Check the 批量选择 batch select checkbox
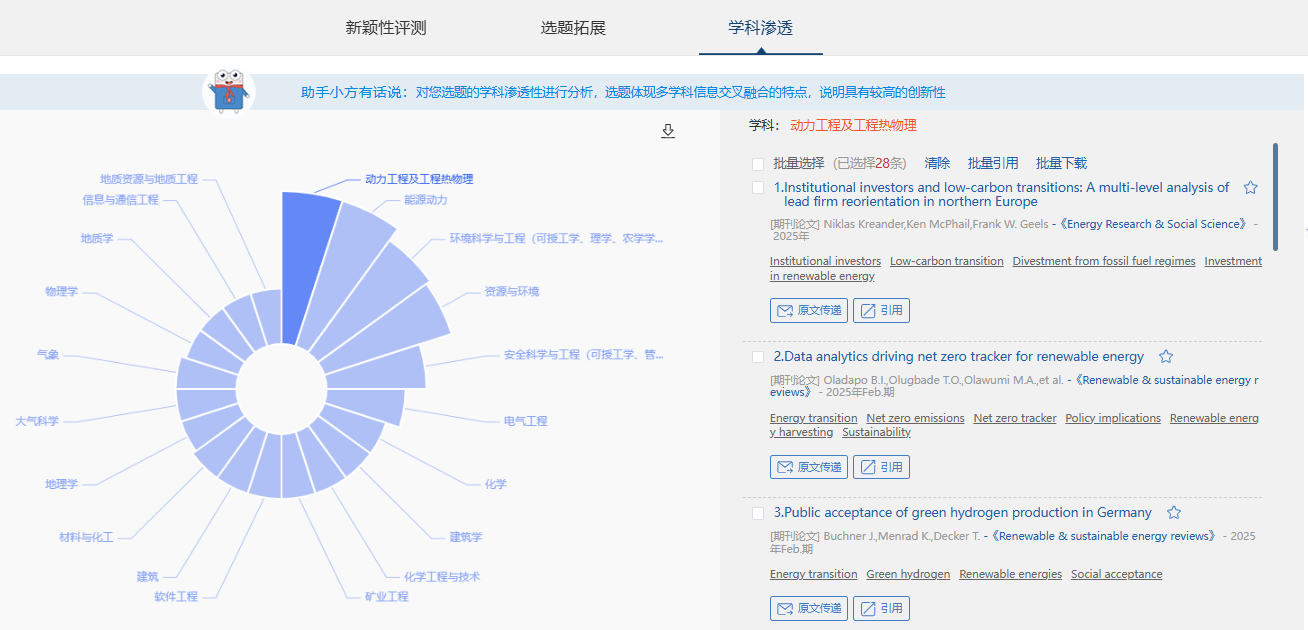 click(x=758, y=164)
